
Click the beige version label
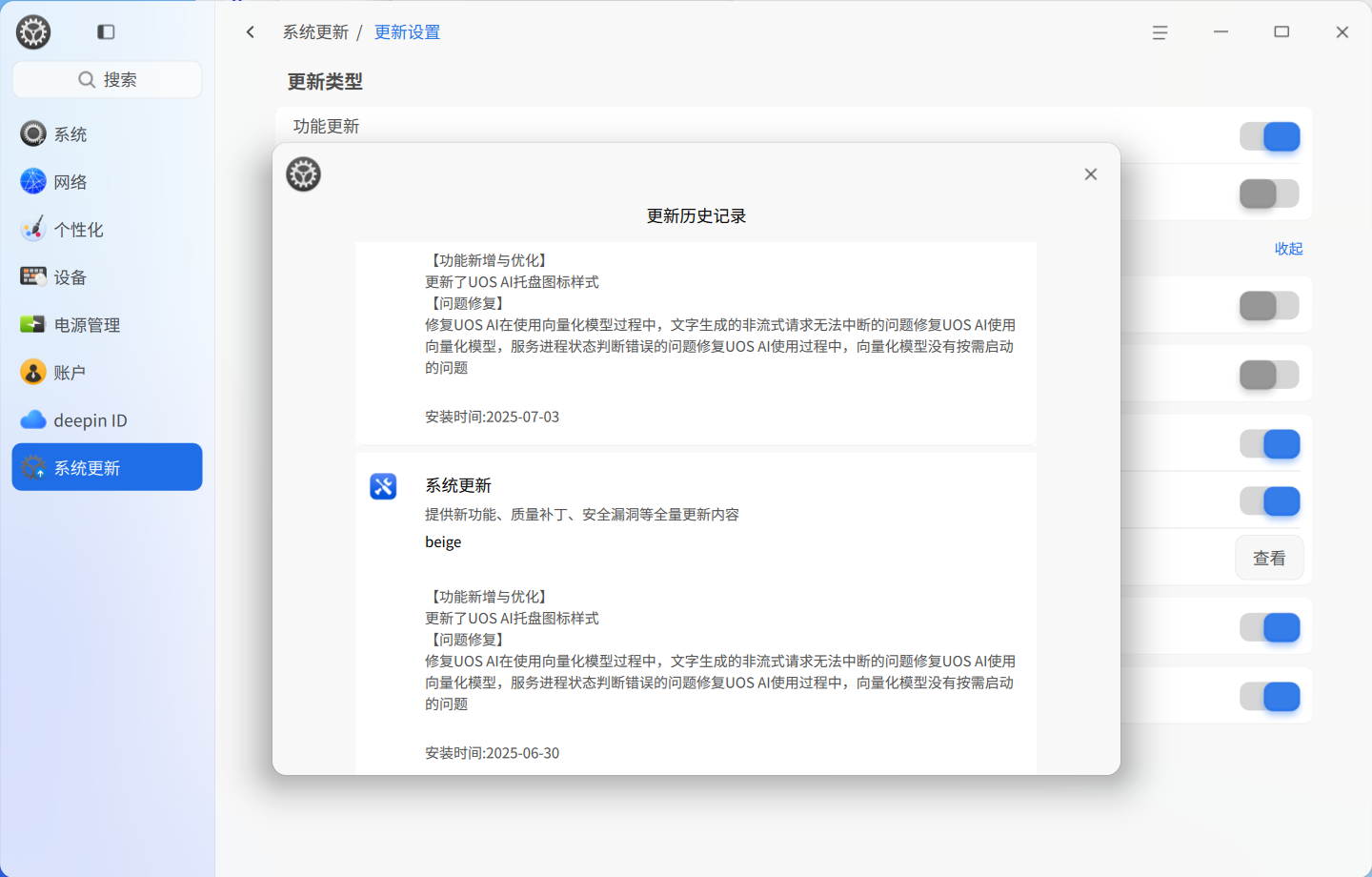[443, 542]
